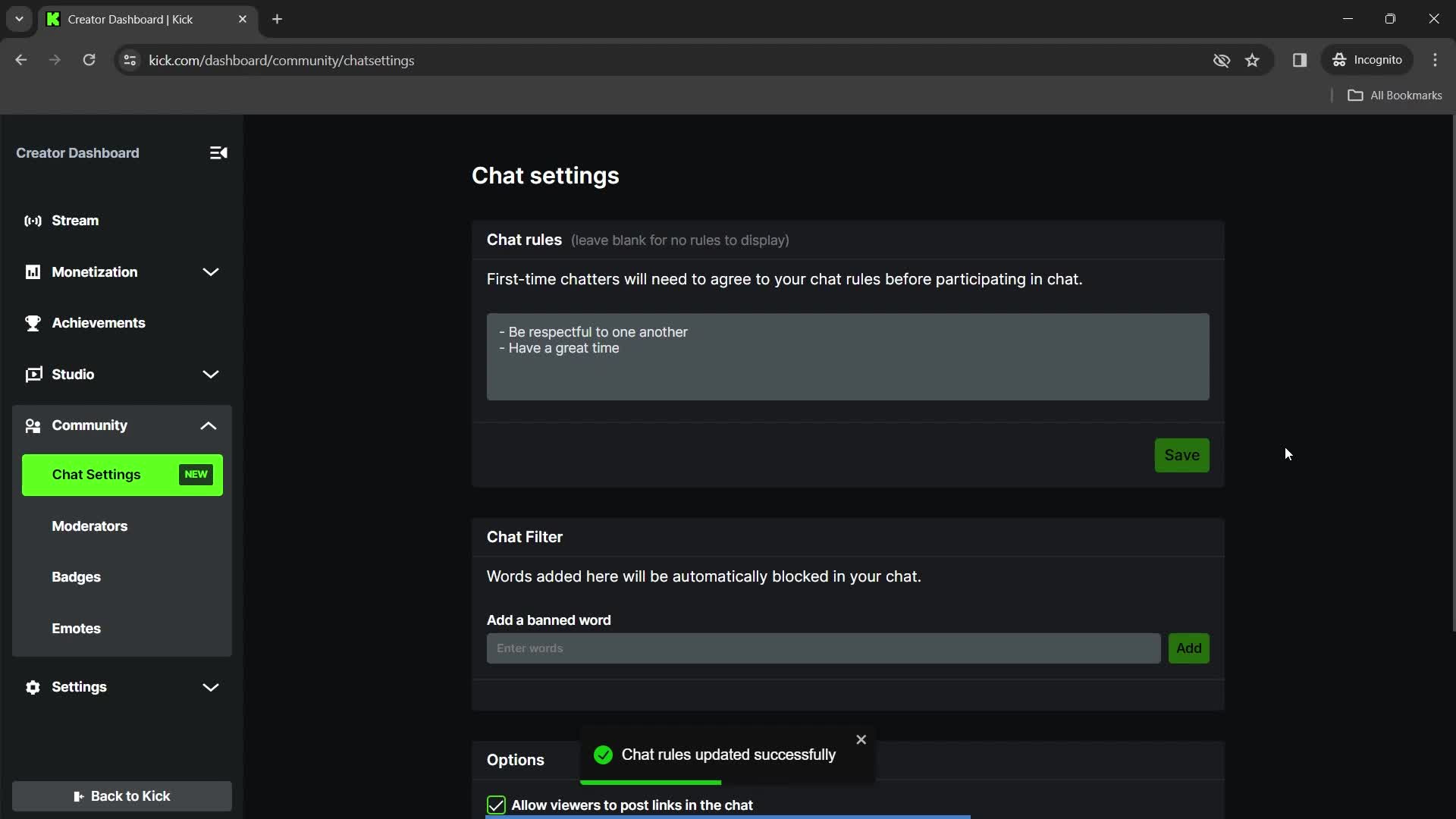This screenshot has width=1456, height=819.
Task: Toggle Allow viewers to post links checkbox
Action: tap(495, 805)
